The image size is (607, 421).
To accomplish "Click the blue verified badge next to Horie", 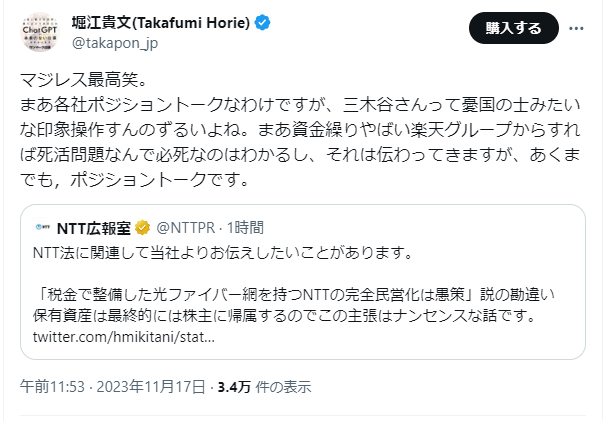I will click(263, 23).
